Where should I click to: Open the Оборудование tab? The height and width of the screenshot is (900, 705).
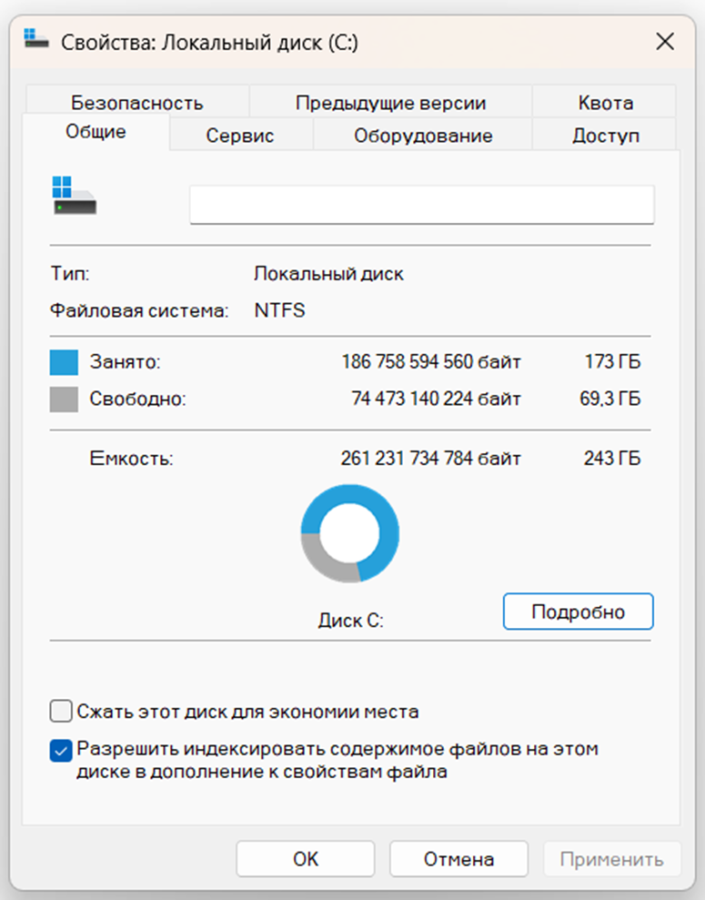click(x=423, y=135)
